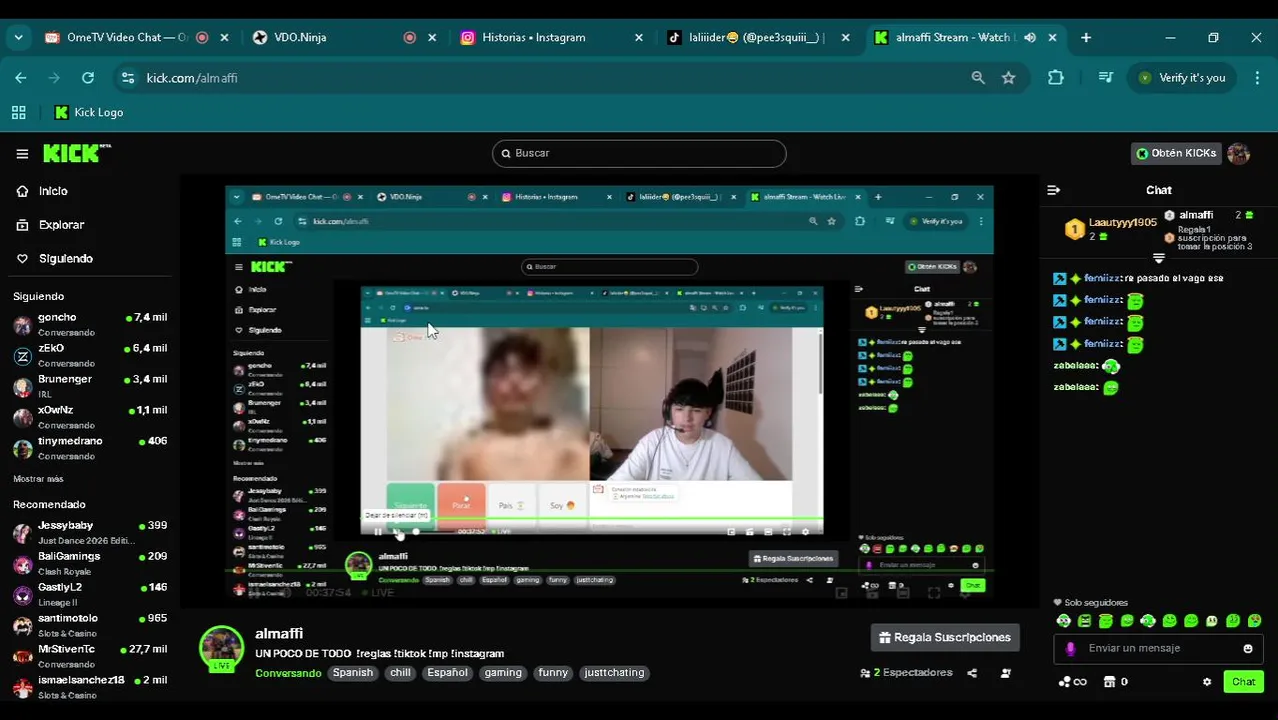1278x720 pixels.
Task: Click the Spanish tag
Action: pos(353,673)
